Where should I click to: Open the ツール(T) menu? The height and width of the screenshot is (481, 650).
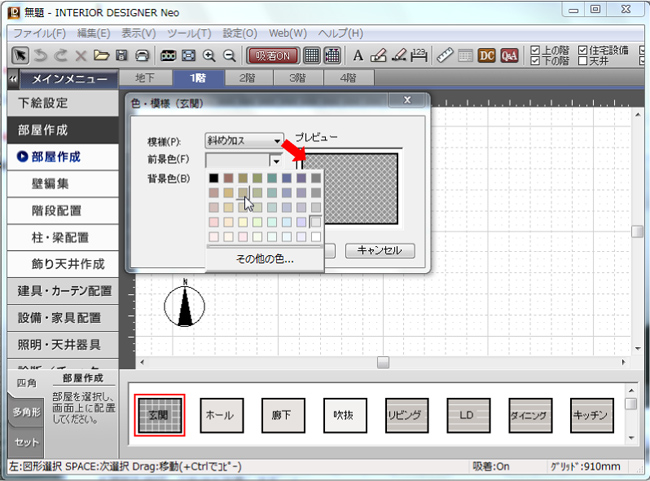[x=190, y=33]
